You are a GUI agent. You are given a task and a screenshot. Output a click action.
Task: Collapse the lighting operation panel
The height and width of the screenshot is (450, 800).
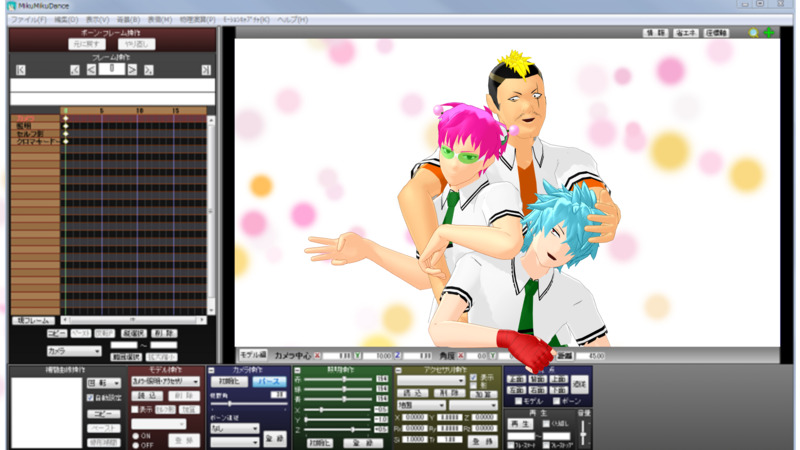pyautogui.click(x=297, y=370)
